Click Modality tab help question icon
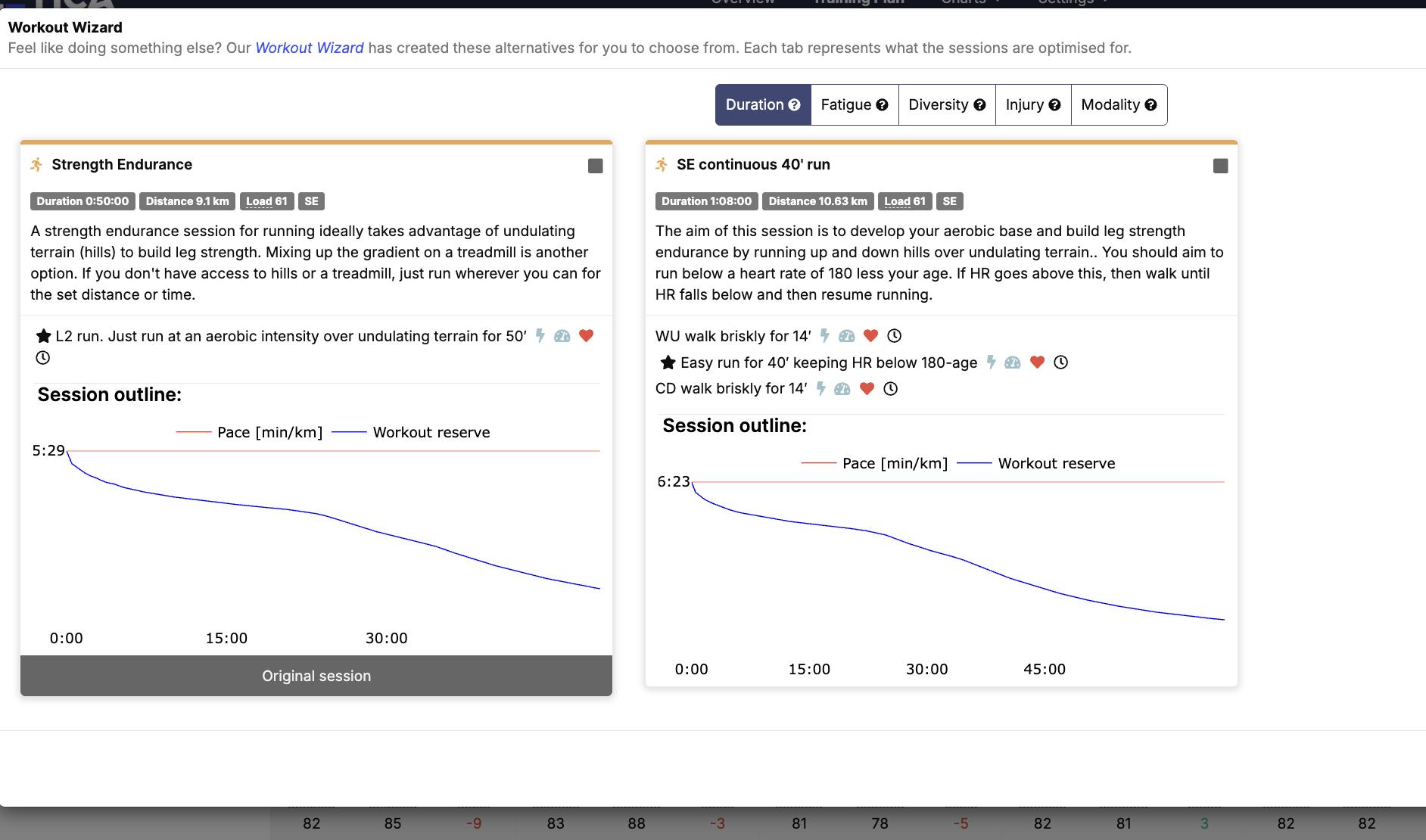 click(x=1150, y=105)
